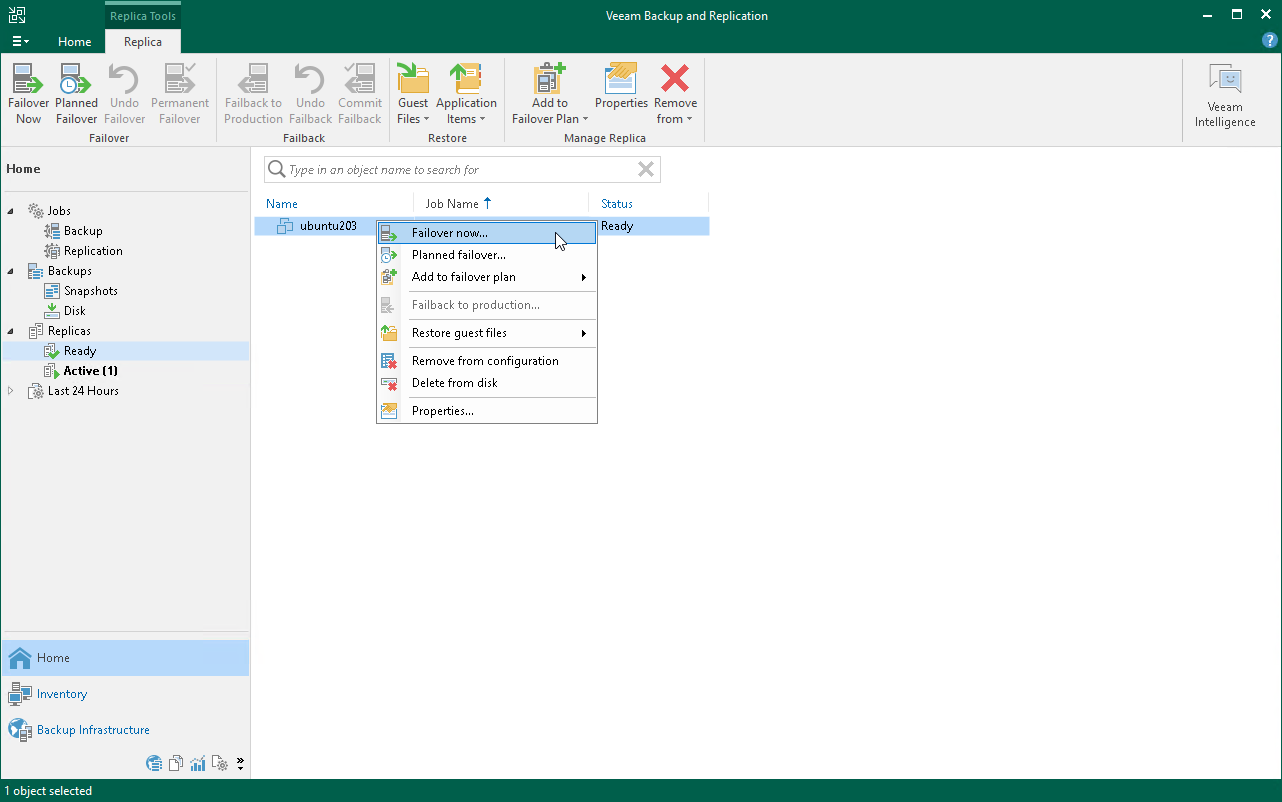The image size is (1282, 802).
Task: Sort list by the Name column header
Action: (282, 204)
